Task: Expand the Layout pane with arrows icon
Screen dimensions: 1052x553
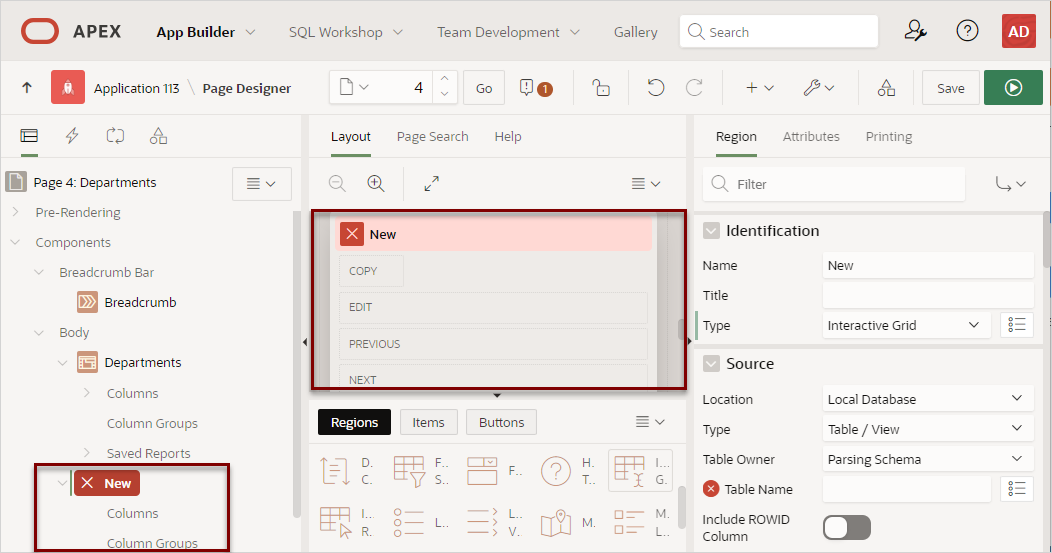Action: [x=431, y=183]
